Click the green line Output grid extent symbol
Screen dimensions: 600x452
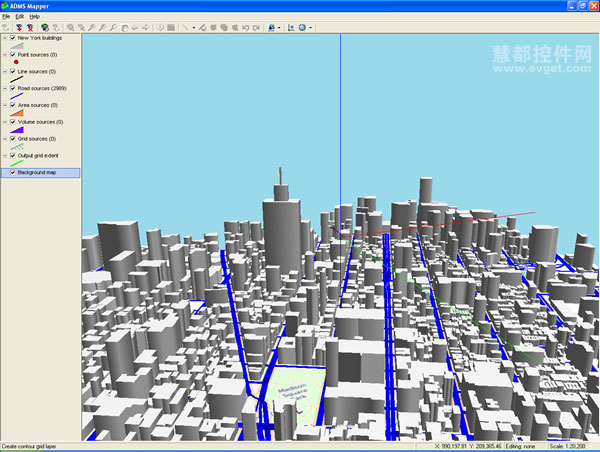pyautogui.click(x=17, y=163)
